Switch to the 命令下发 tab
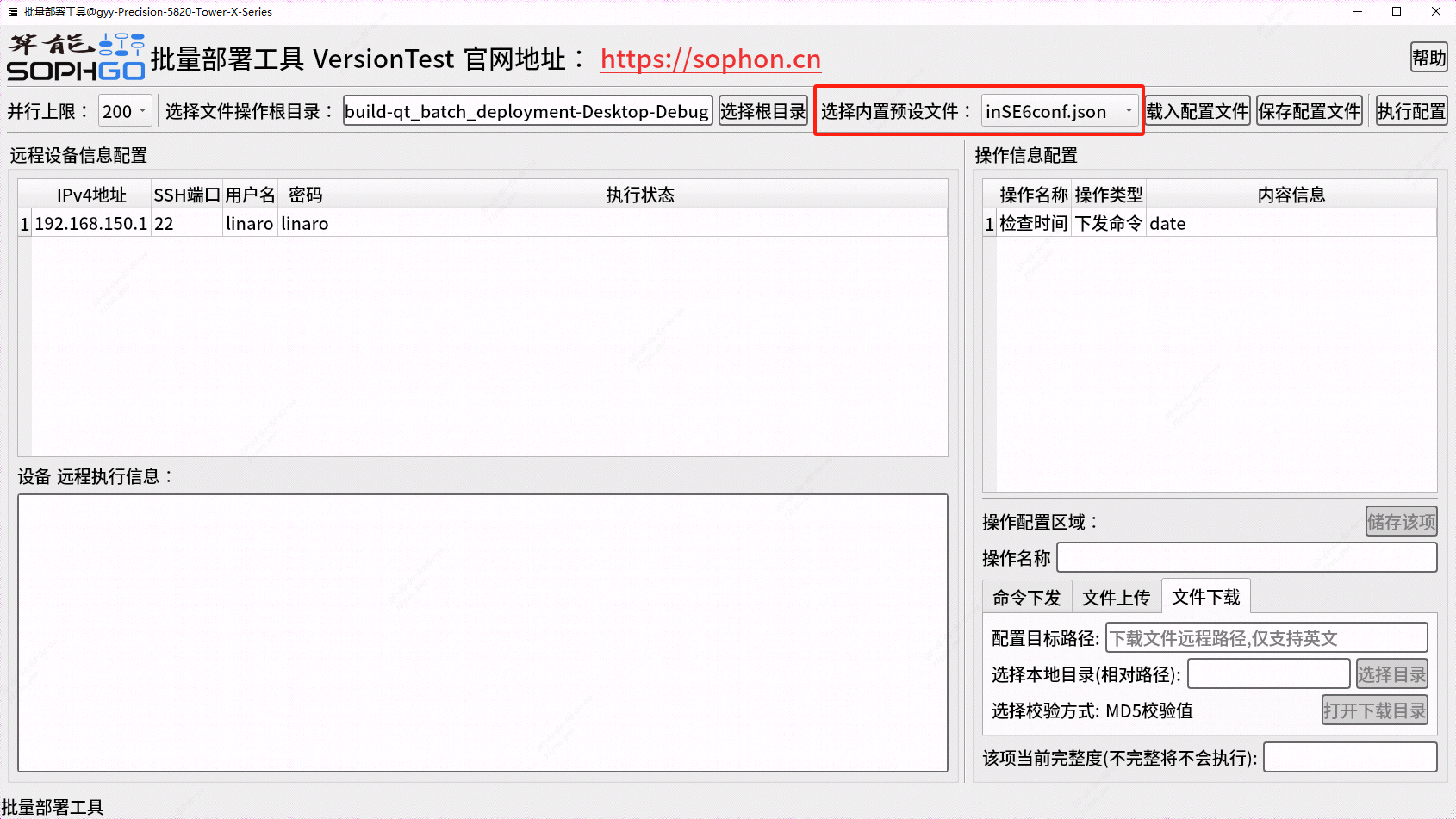 coord(1026,598)
